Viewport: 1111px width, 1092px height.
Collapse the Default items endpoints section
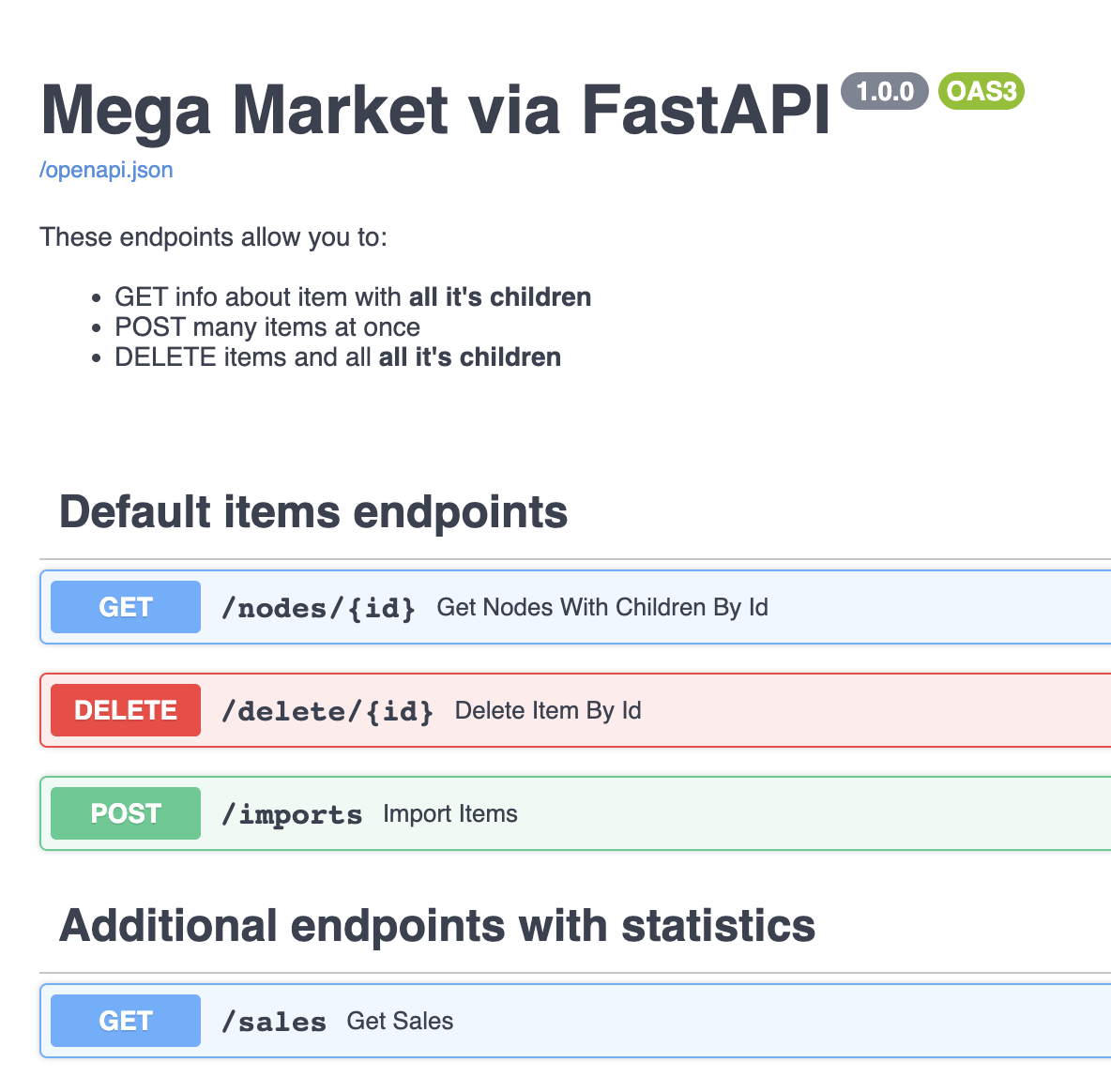tap(313, 512)
